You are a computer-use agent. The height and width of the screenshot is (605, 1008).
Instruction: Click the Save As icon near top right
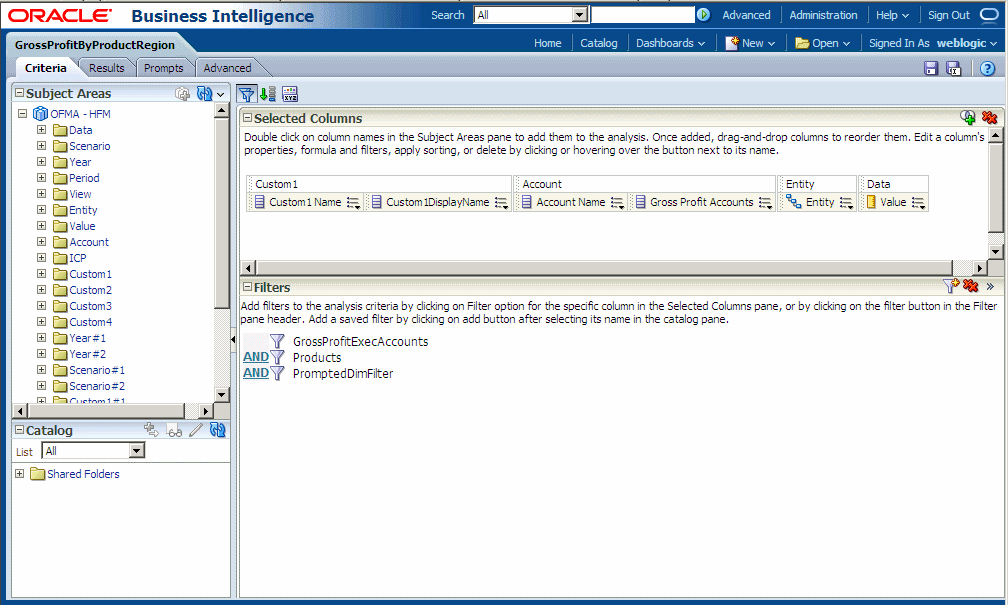(x=953, y=67)
